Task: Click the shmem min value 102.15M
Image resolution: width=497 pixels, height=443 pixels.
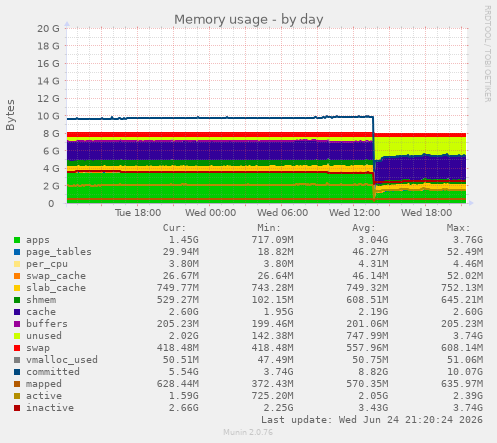Action: click(272, 300)
